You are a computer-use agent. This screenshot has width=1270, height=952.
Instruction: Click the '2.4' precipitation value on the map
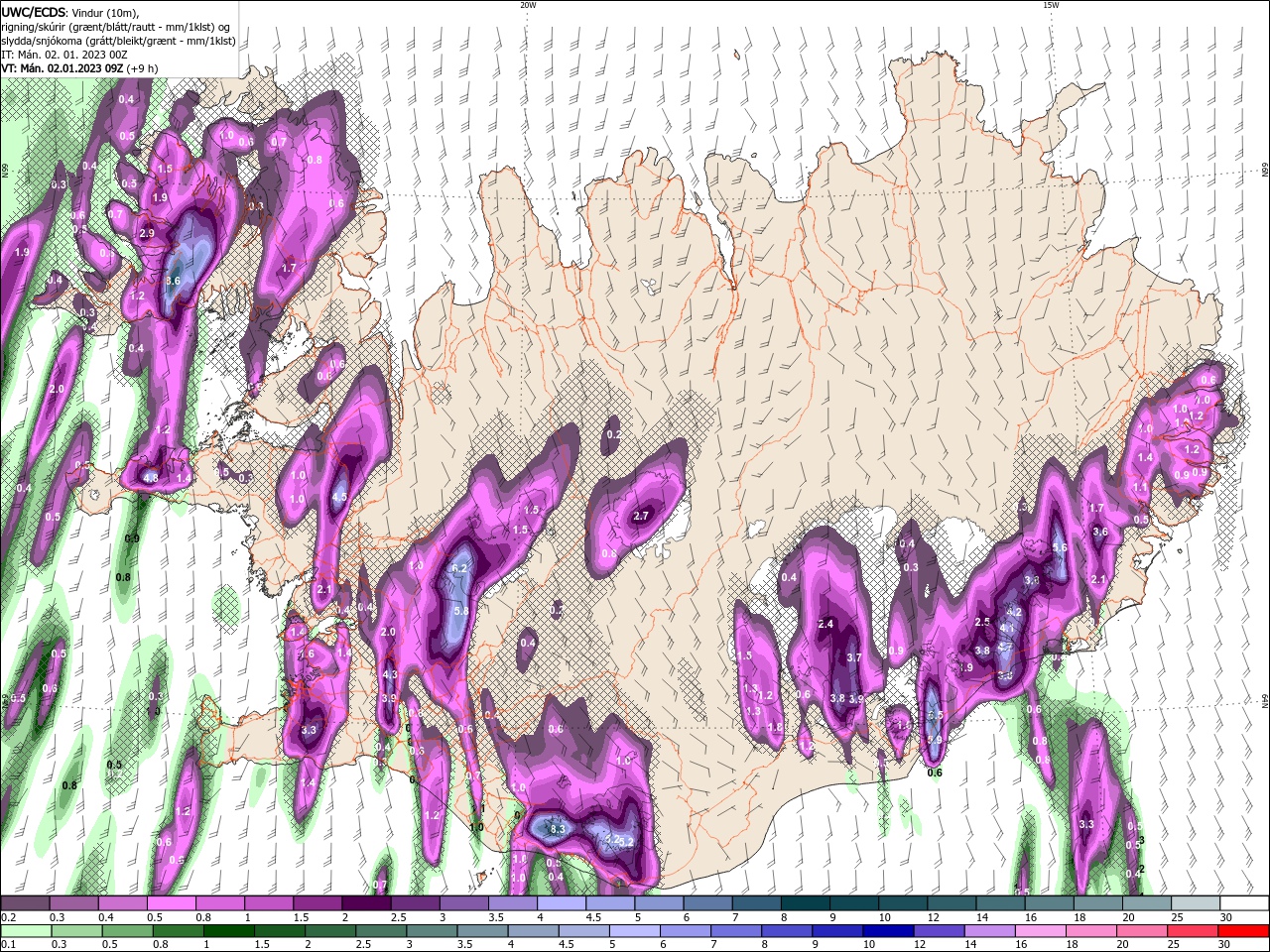825,624
